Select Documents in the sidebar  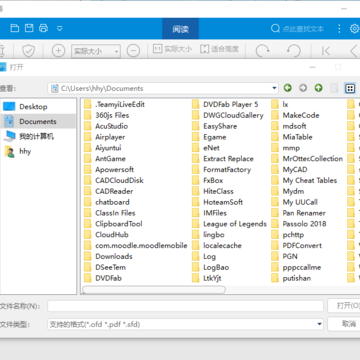pos(38,121)
